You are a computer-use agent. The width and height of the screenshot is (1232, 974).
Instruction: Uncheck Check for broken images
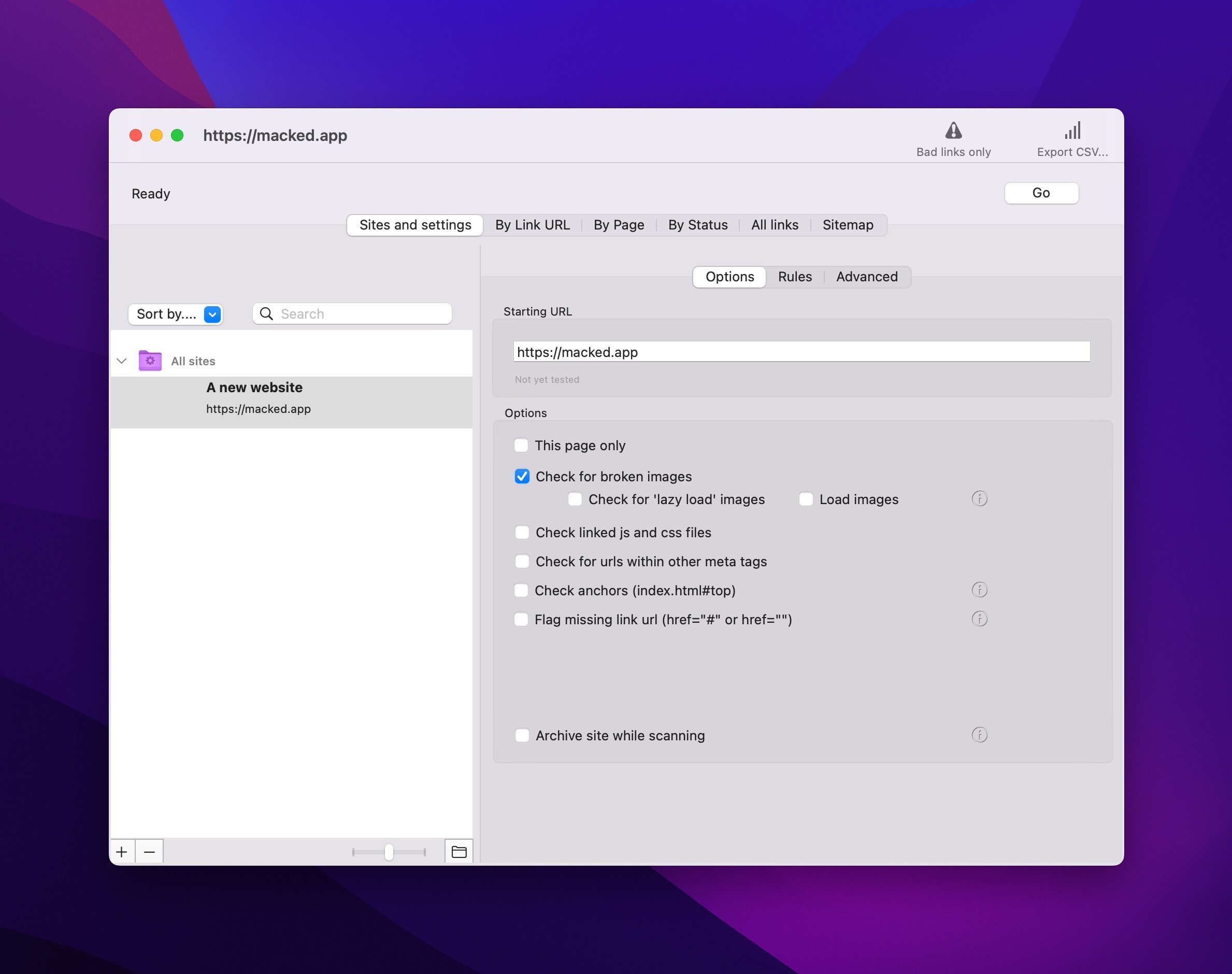pos(522,476)
